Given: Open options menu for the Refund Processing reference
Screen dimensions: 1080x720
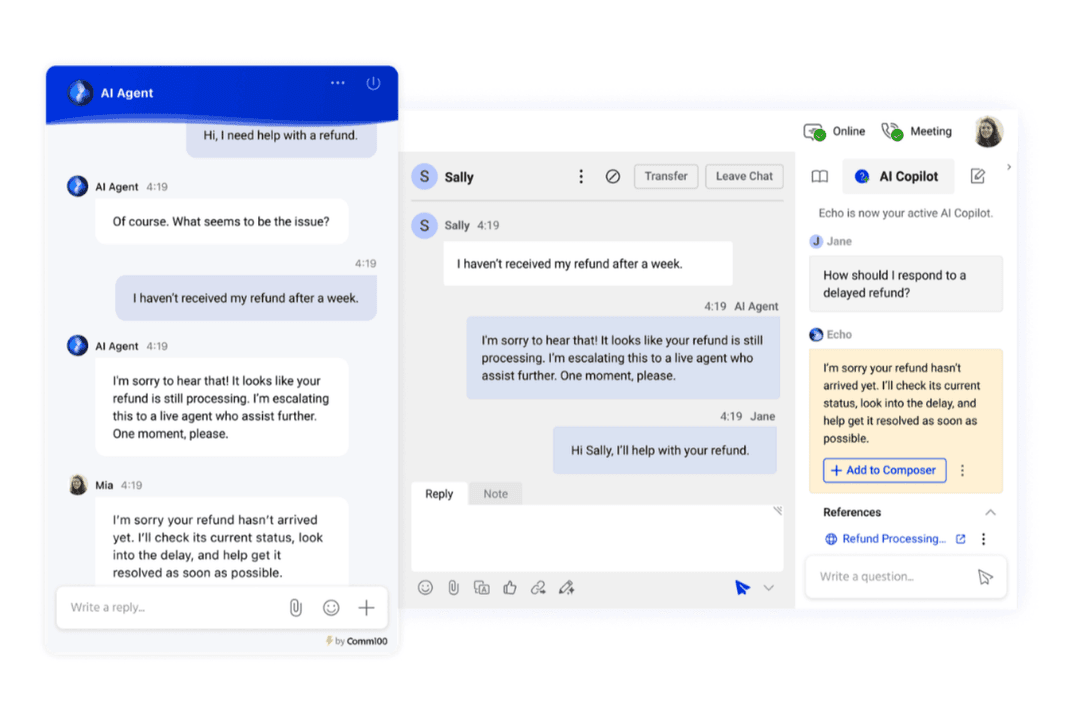Looking at the screenshot, I should (984, 539).
